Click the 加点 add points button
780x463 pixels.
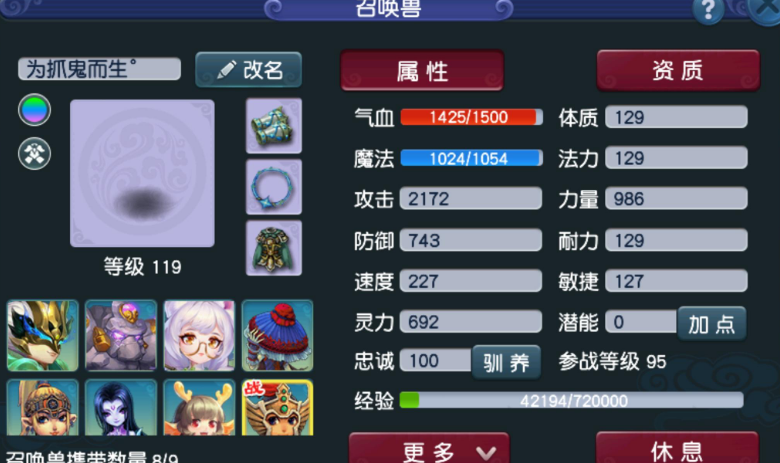click(712, 324)
